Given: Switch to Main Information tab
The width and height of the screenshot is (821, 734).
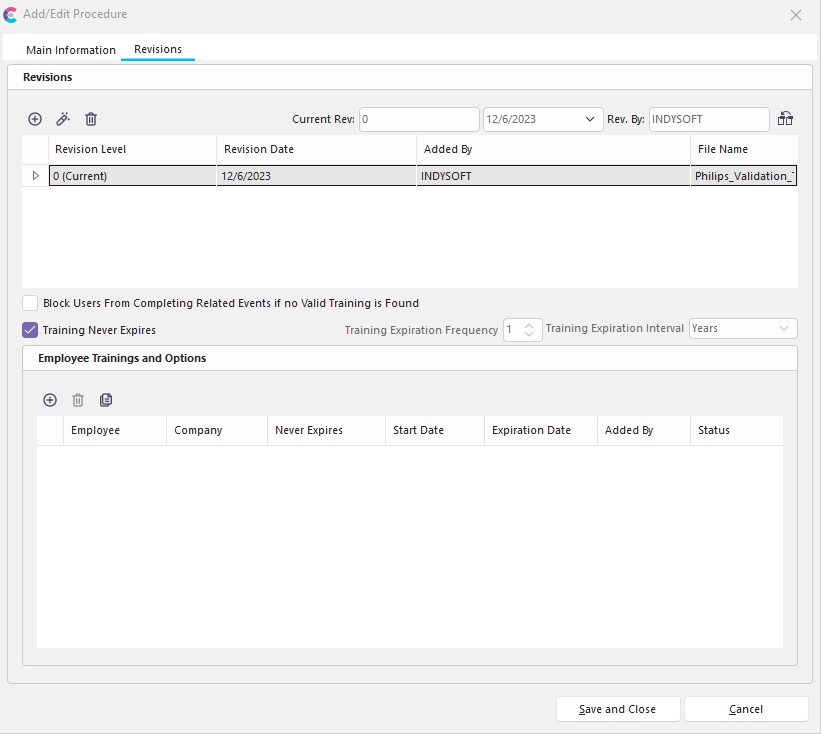Looking at the screenshot, I should tap(71, 50).
